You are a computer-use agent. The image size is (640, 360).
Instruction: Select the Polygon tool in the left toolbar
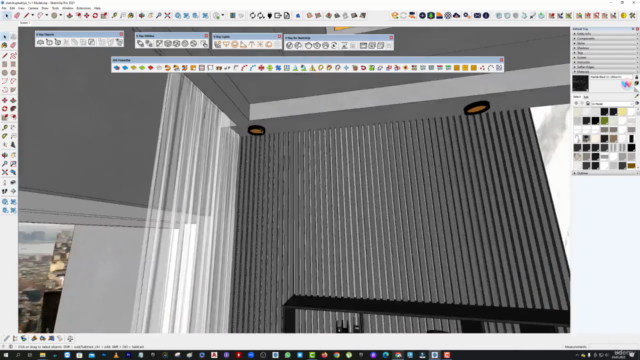pyautogui.click(x=13, y=73)
